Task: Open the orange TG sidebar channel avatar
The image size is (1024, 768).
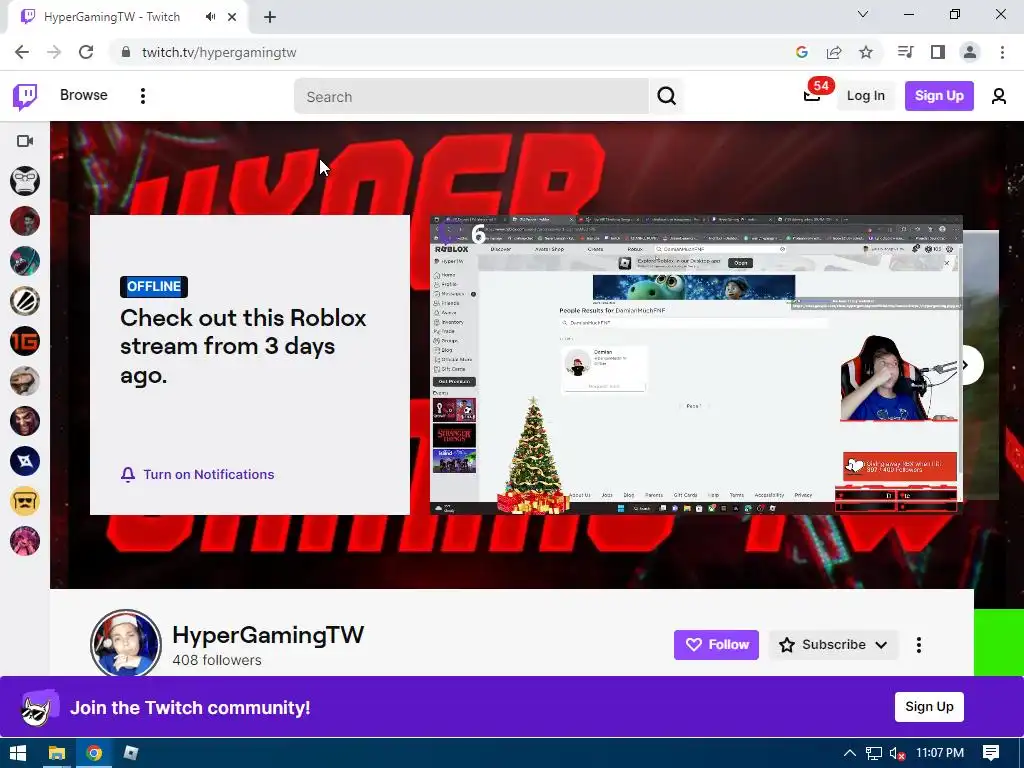Action: [x=25, y=341]
